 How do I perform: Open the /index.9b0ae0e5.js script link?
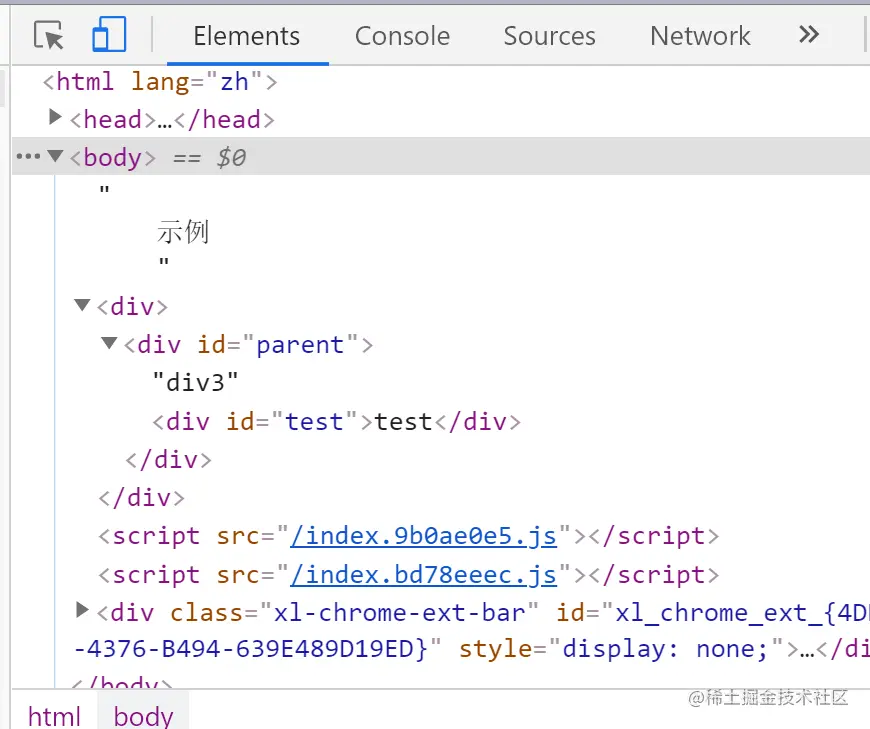point(423,536)
